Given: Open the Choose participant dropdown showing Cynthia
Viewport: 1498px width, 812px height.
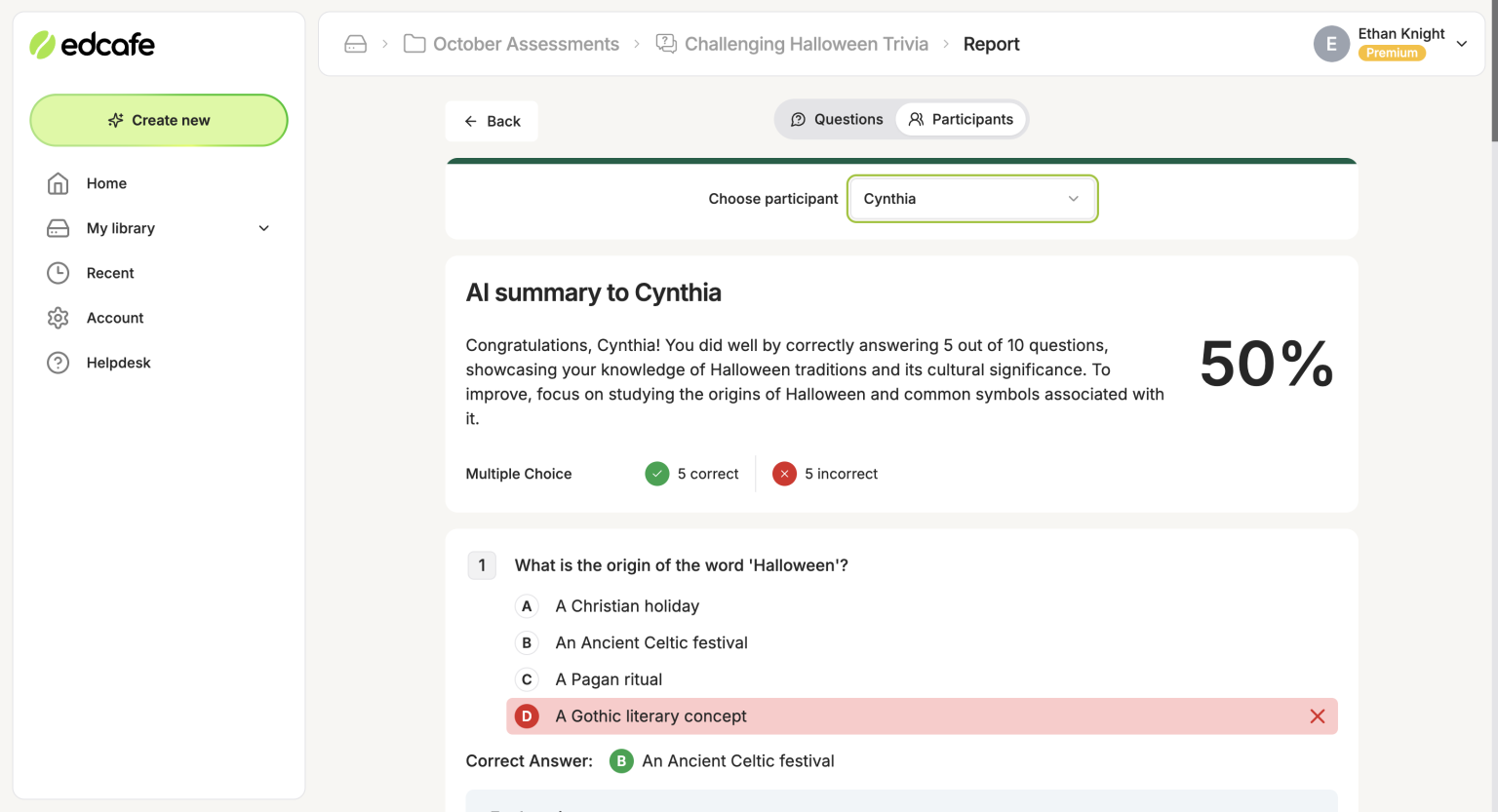Looking at the screenshot, I should click(x=971, y=198).
